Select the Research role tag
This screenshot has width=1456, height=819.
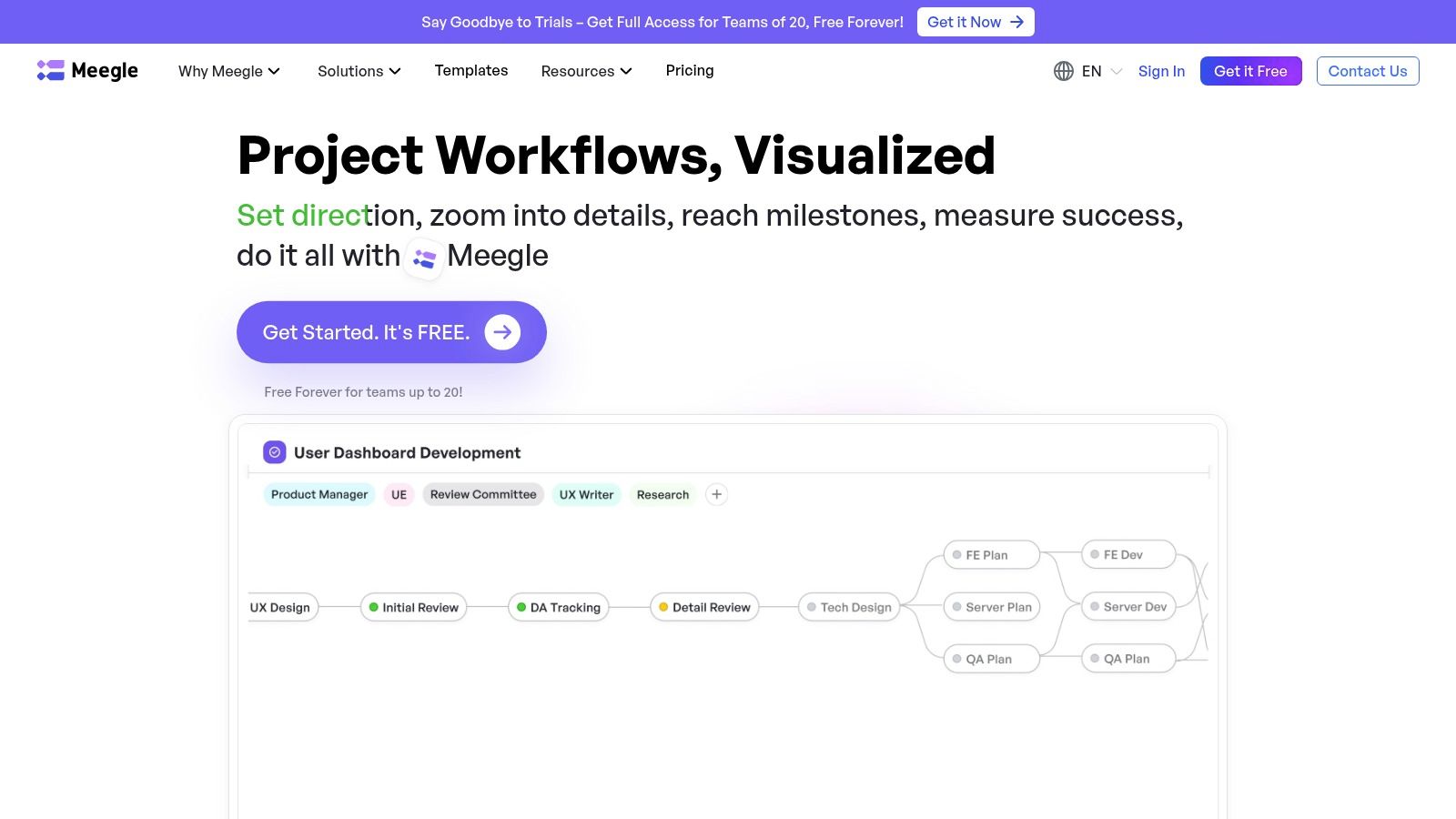point(662,494)
